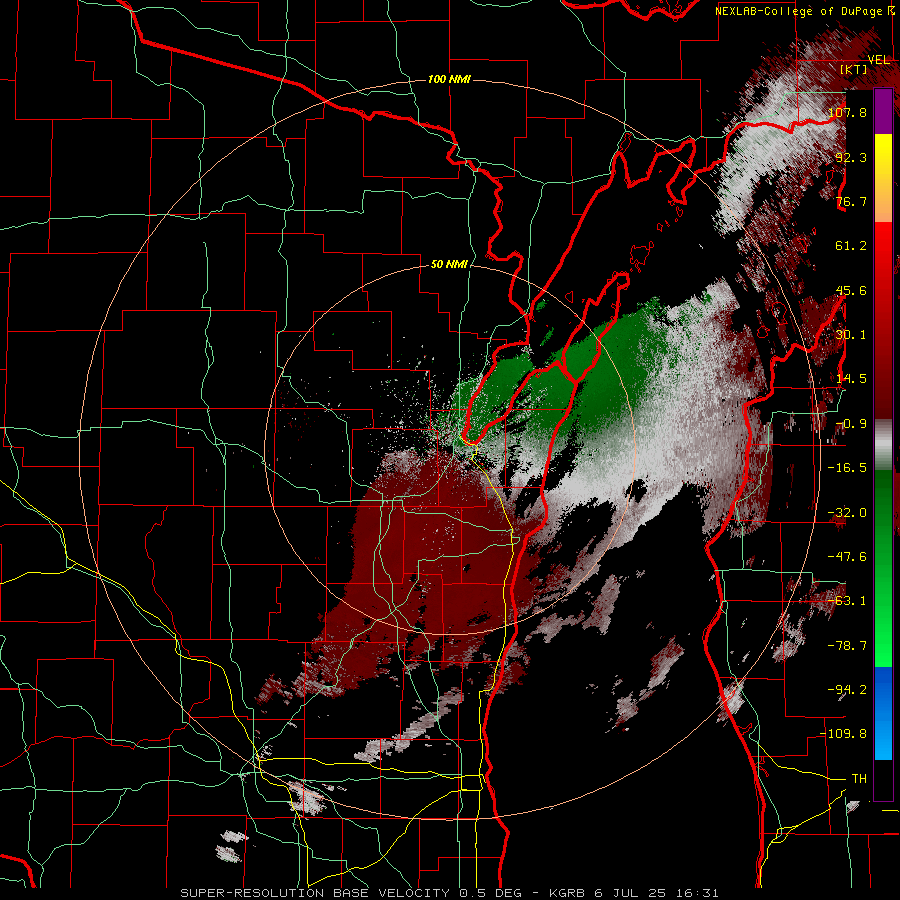Click the TH legend label
Viewport: 900px width, 900px height.
[859, 778]
